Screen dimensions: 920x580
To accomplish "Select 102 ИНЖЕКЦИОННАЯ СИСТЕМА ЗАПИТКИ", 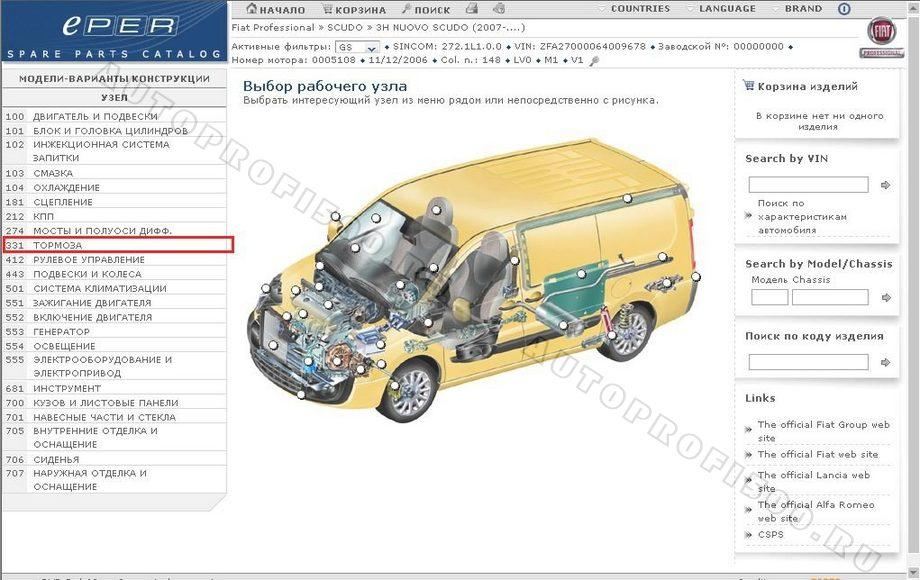I will [x=114, y=151].
